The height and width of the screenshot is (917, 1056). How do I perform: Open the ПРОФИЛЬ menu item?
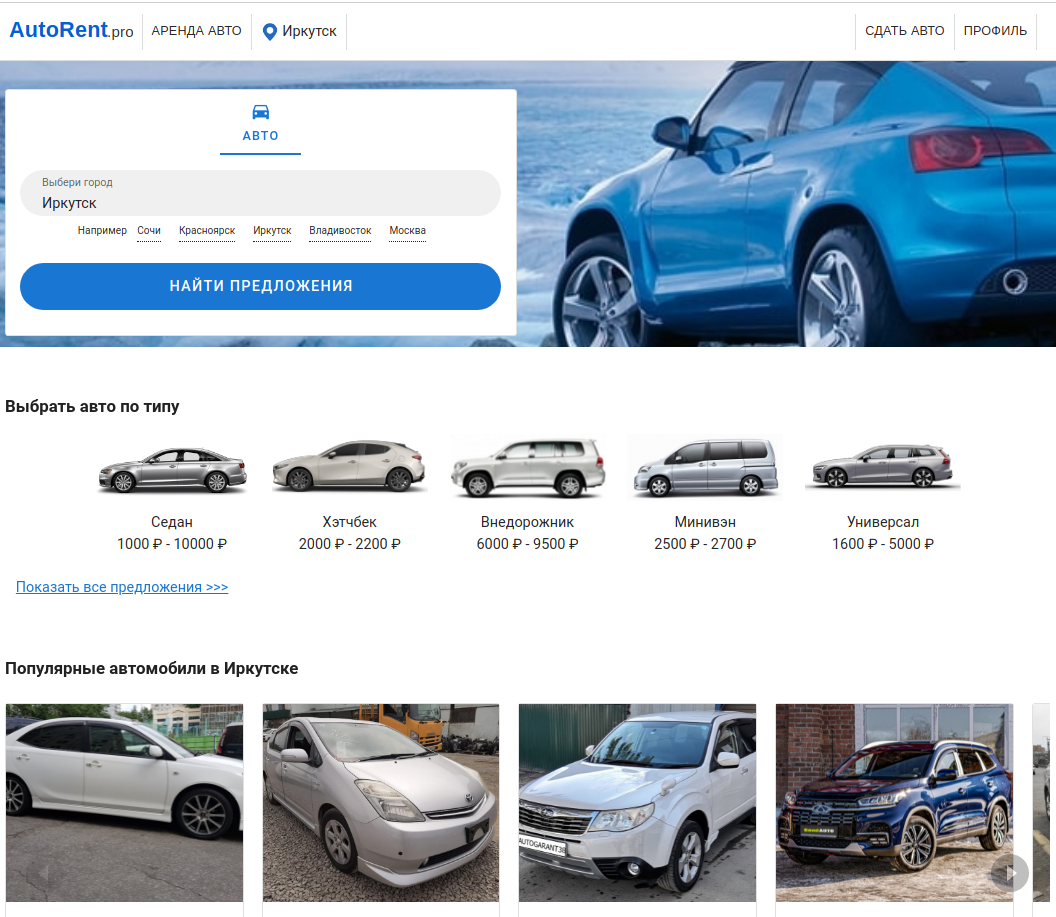click(995, 31)
